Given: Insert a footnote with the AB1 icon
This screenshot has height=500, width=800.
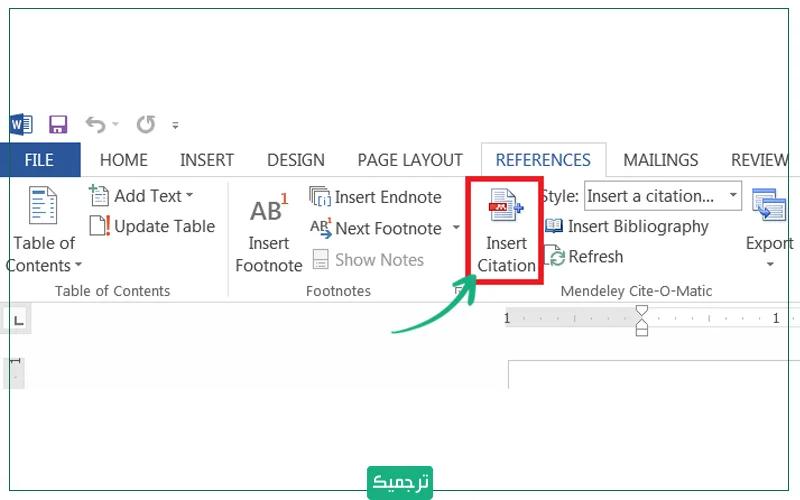Looking at the screenshot, I should [268, 233].
